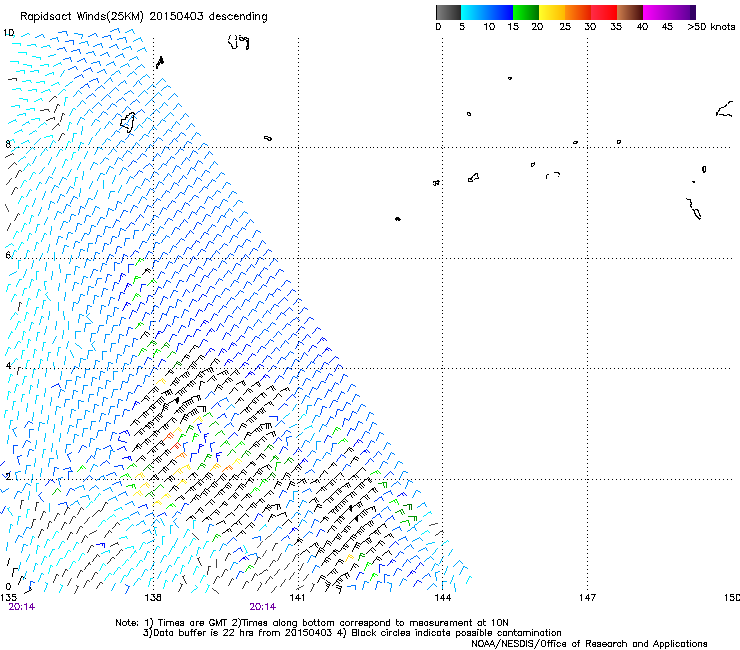Click the longitude axis label '144'
The width and height of the screenshot is (740, 650).
coord(443,598)
